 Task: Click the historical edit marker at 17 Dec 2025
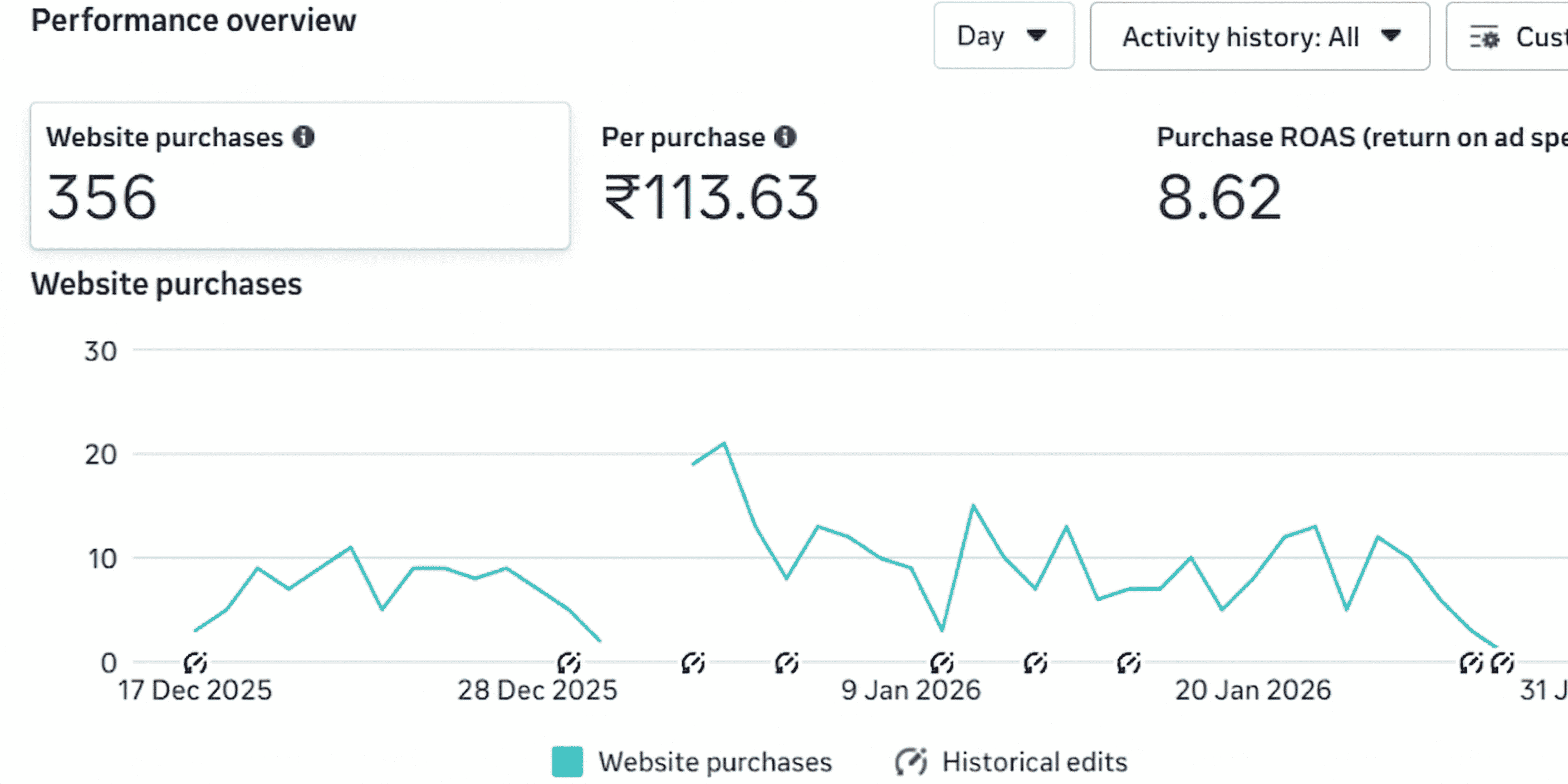pos(195,663)
